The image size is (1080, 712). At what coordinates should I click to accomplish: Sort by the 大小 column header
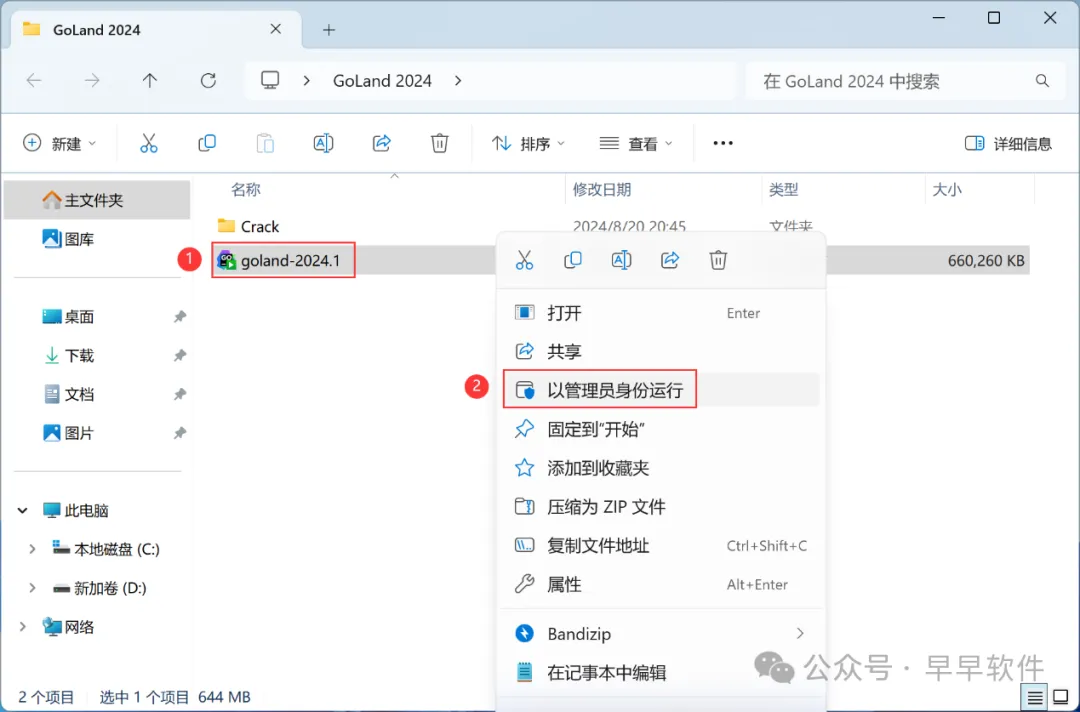point(946,189)
